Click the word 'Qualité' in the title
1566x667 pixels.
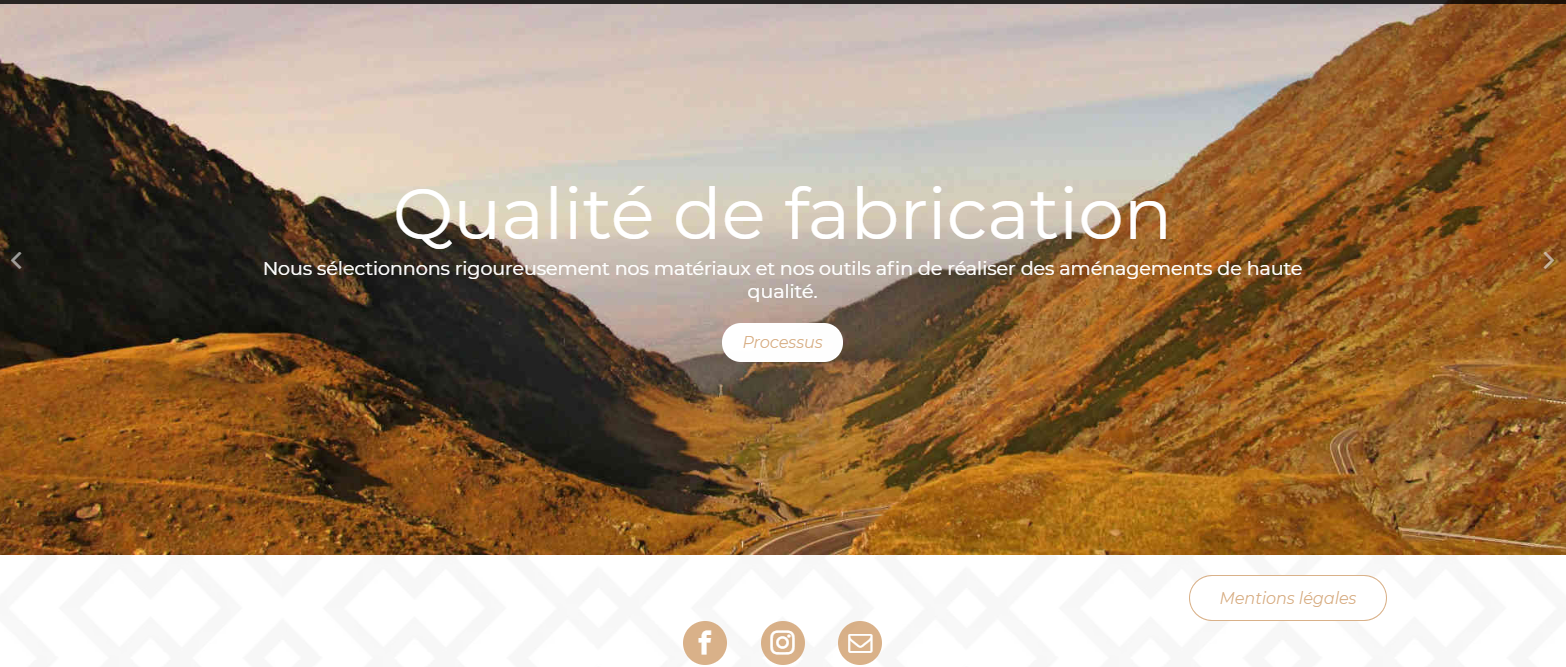coord(523,215)
